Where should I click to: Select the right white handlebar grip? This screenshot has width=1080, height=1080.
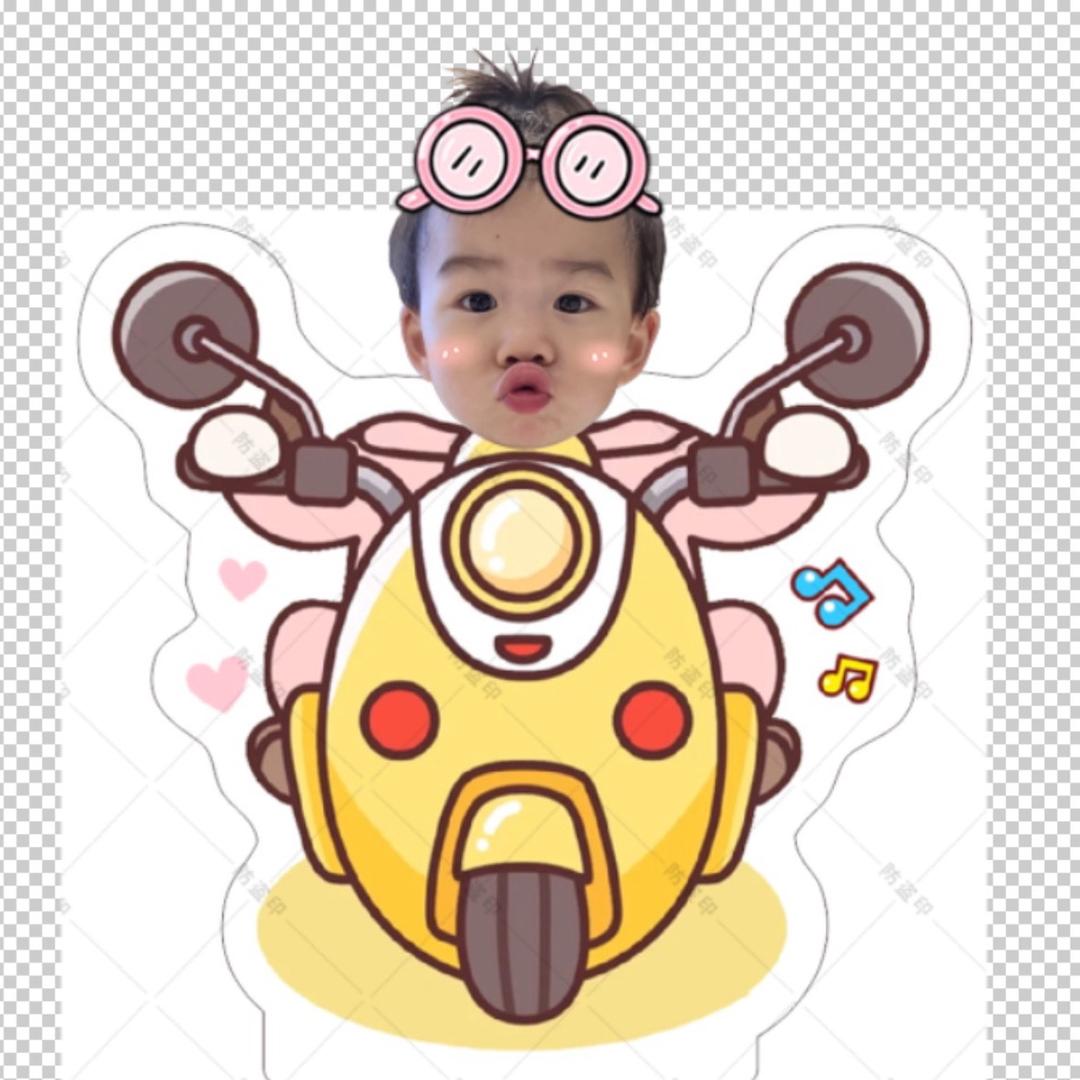click(811, 443)
